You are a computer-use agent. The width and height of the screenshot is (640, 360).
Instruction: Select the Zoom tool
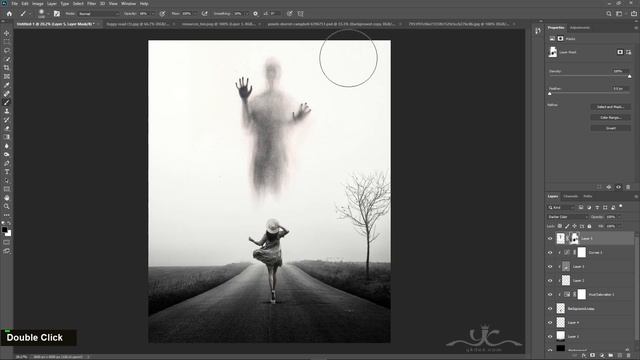pos(7,207)
